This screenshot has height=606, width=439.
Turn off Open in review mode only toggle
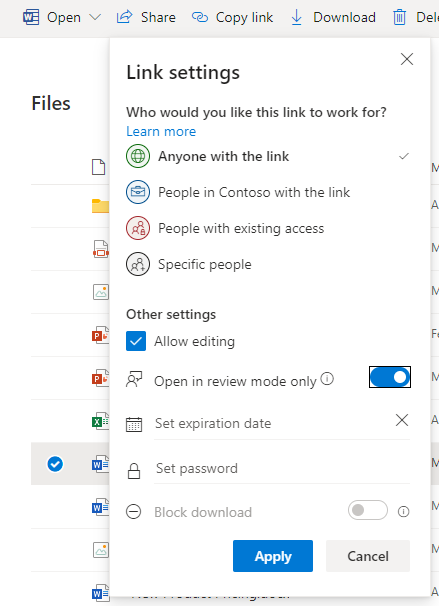(390, 377)
